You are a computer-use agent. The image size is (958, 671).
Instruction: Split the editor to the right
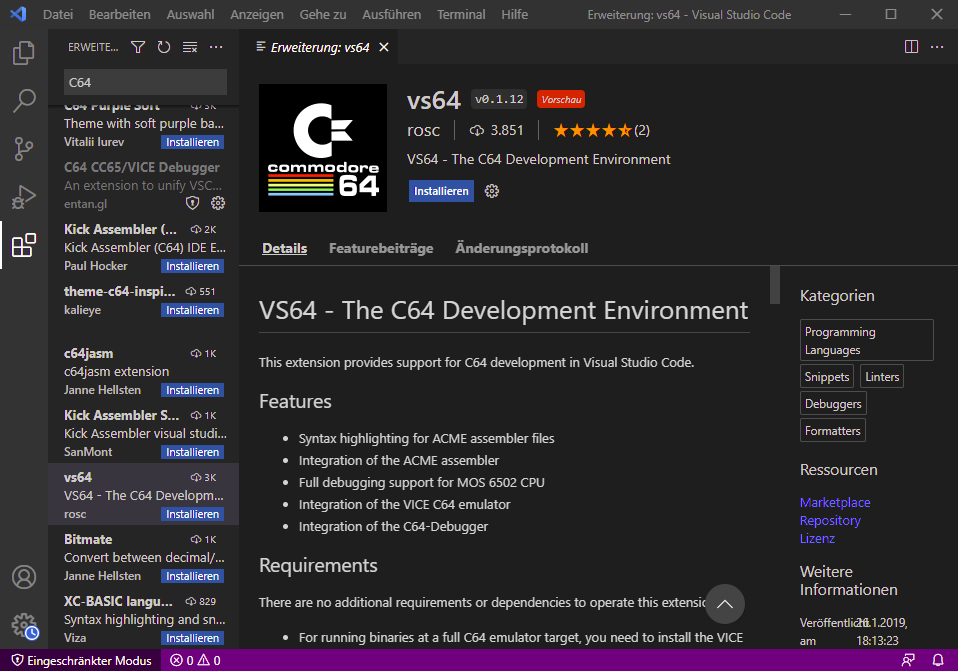pyautogui.click(x=911, y=47)
